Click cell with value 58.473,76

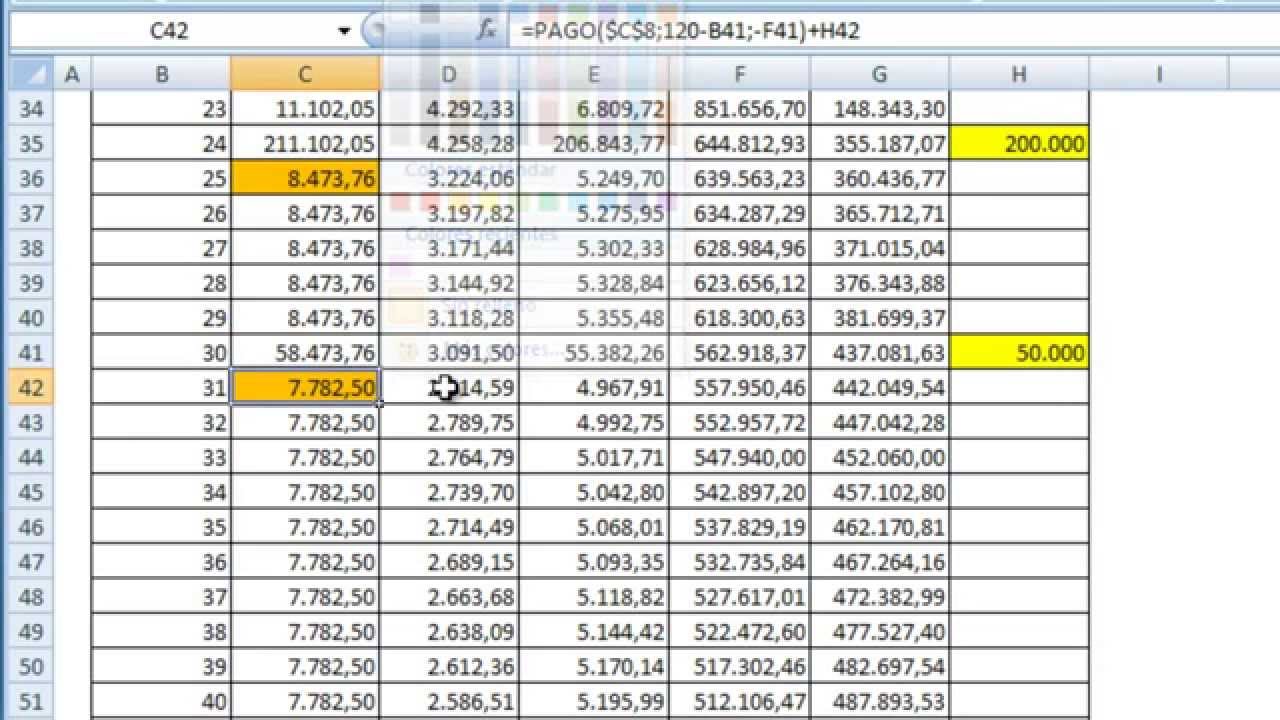click(x=305, y=353)
